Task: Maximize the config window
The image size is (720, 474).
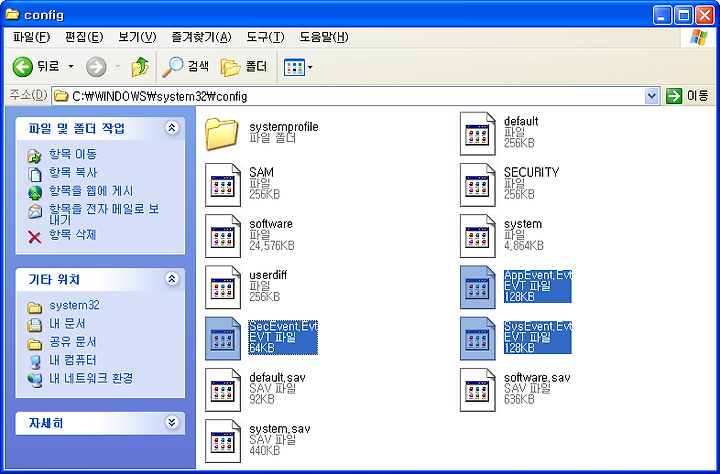Action: (684, 16)
